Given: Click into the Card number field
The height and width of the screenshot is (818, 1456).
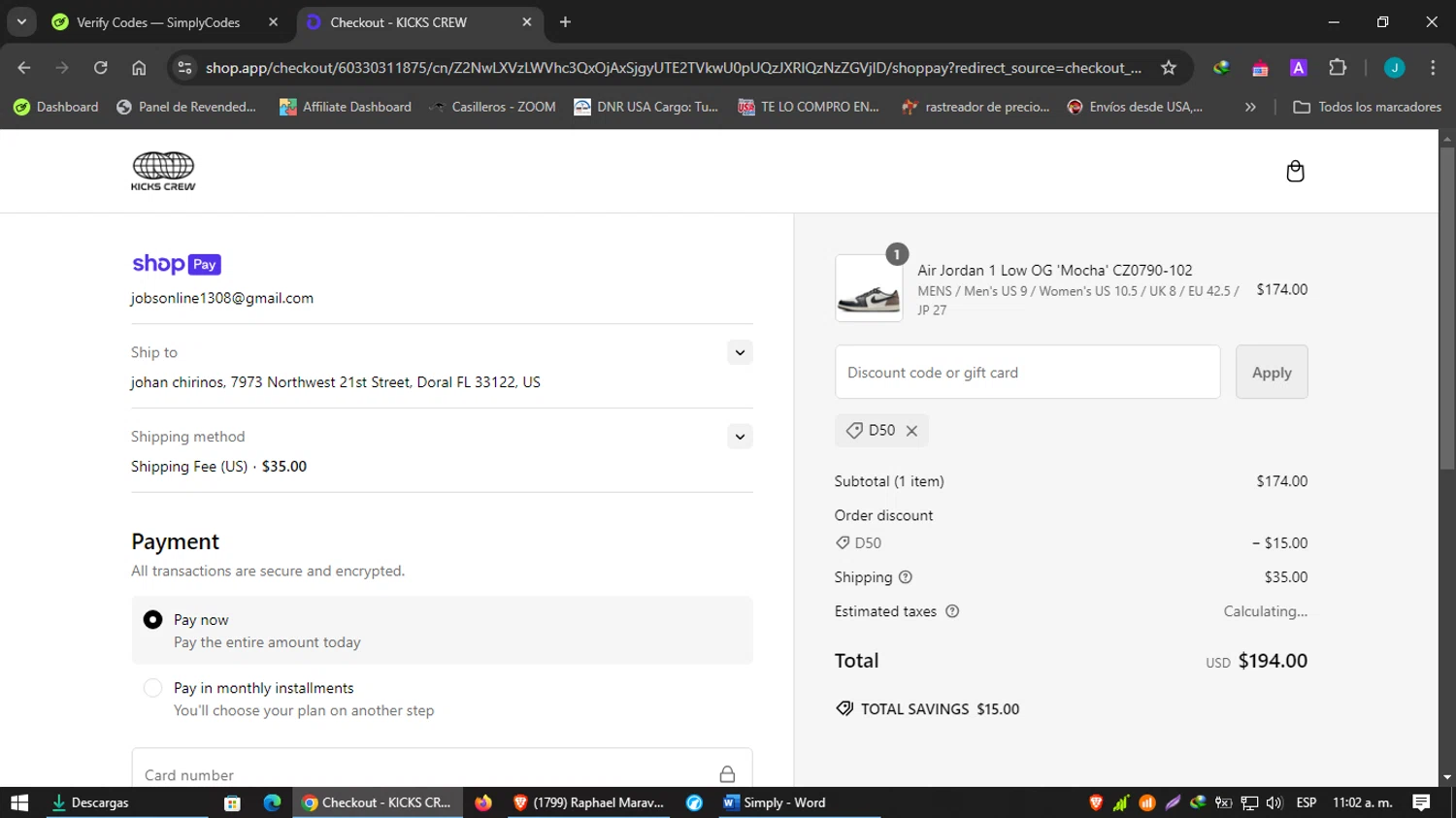Looking at the screenshot, I should click(442, 773).
